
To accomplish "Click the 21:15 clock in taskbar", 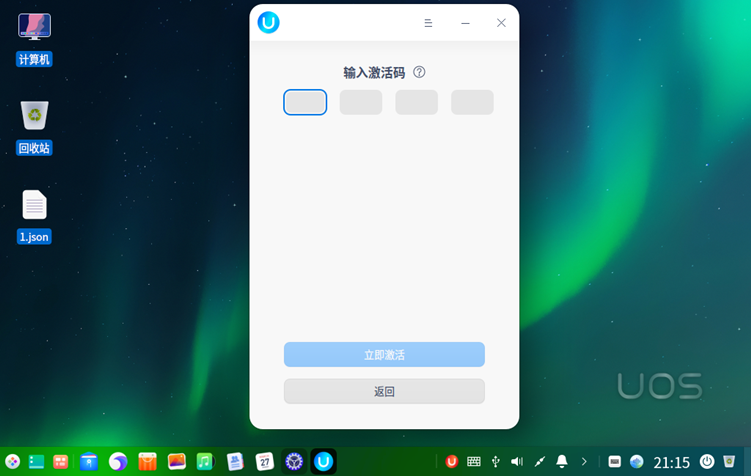I will (671, 462).
